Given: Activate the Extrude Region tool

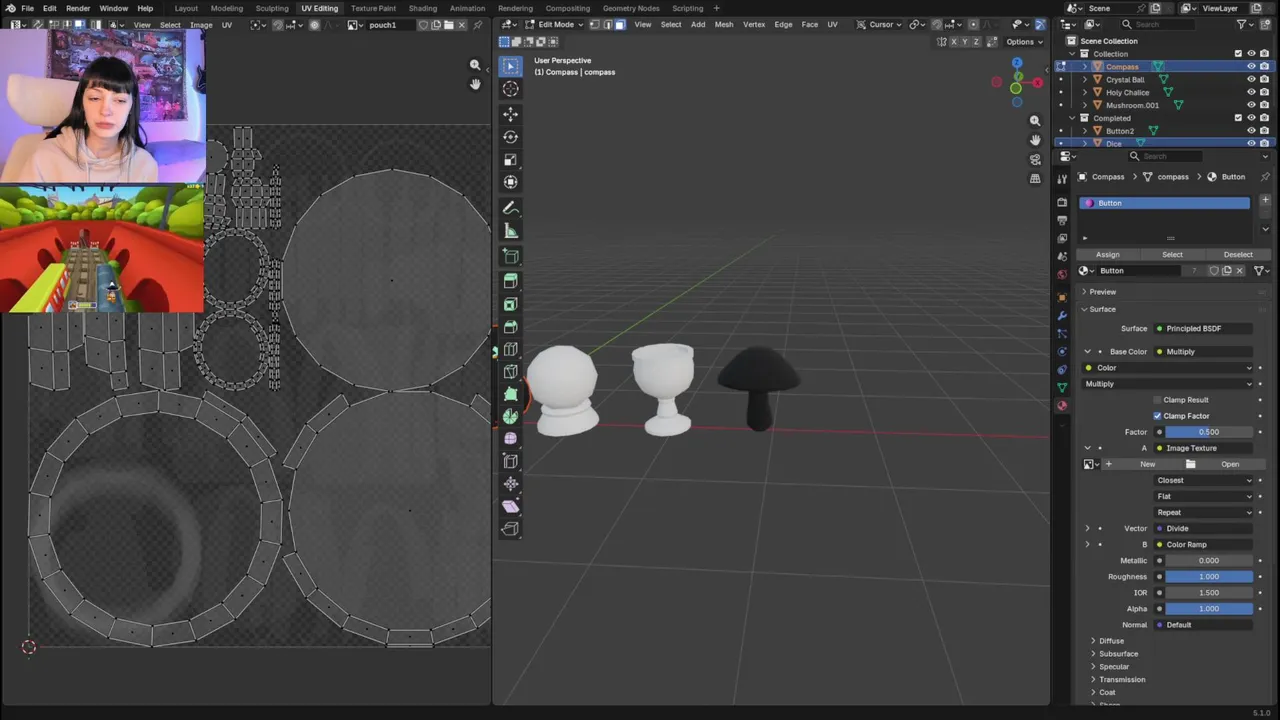Looking at the screenshot, I should click(510, 281).
